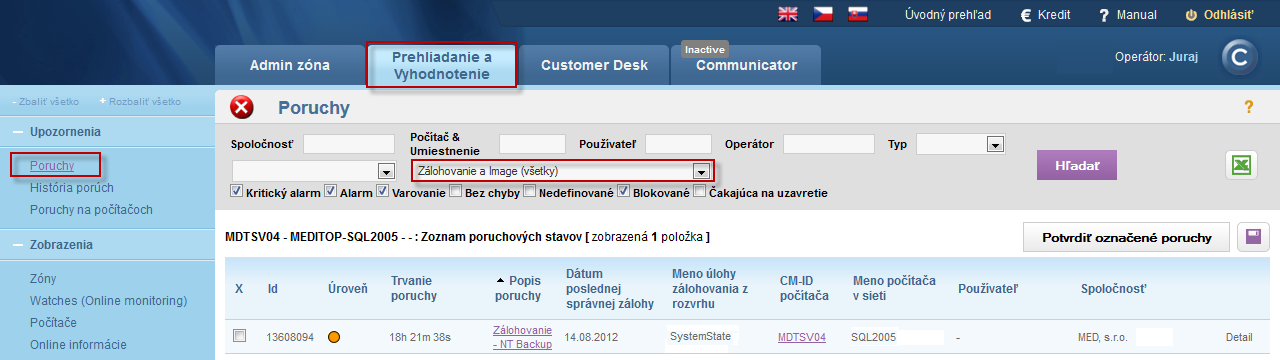Open Online informácie in sidebar
This screenshot has width=1280, height=360.
(x=78, y=345)
